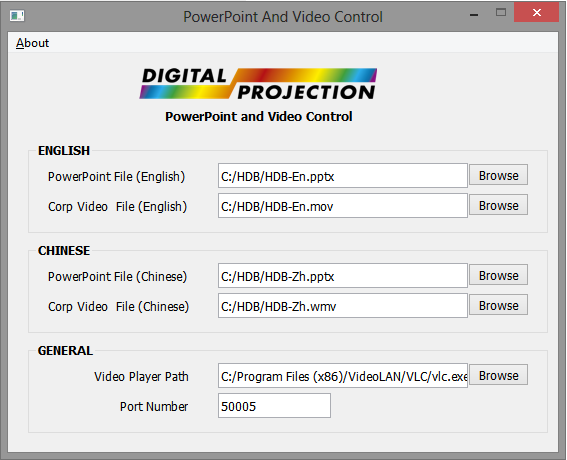567x460 pixels.
Task: Click the HDB-En.mov path field
Action: click(x=342, y=206)
